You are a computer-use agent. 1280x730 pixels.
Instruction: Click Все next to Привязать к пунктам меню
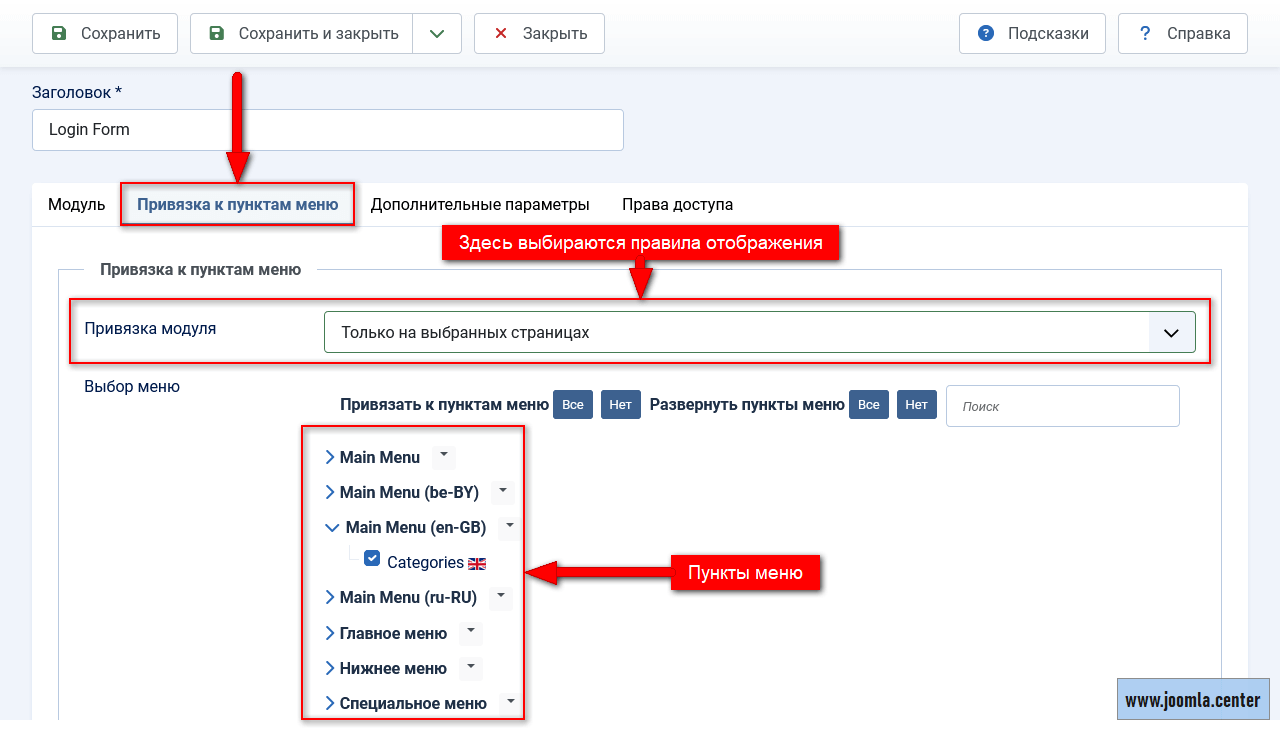click(x=573, y=405)
